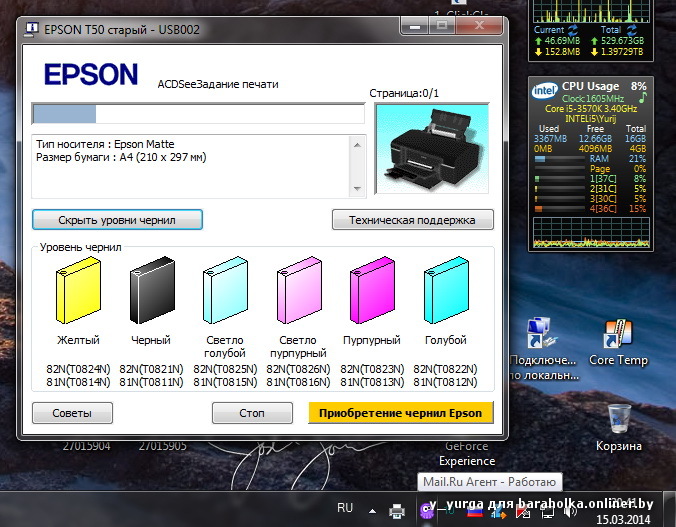The height and width of the screenshot is (527, 676).
Task: Click the Подключение по локальной сети desktop shortcut
Action: pyautogui.click(x=543, y=349)
